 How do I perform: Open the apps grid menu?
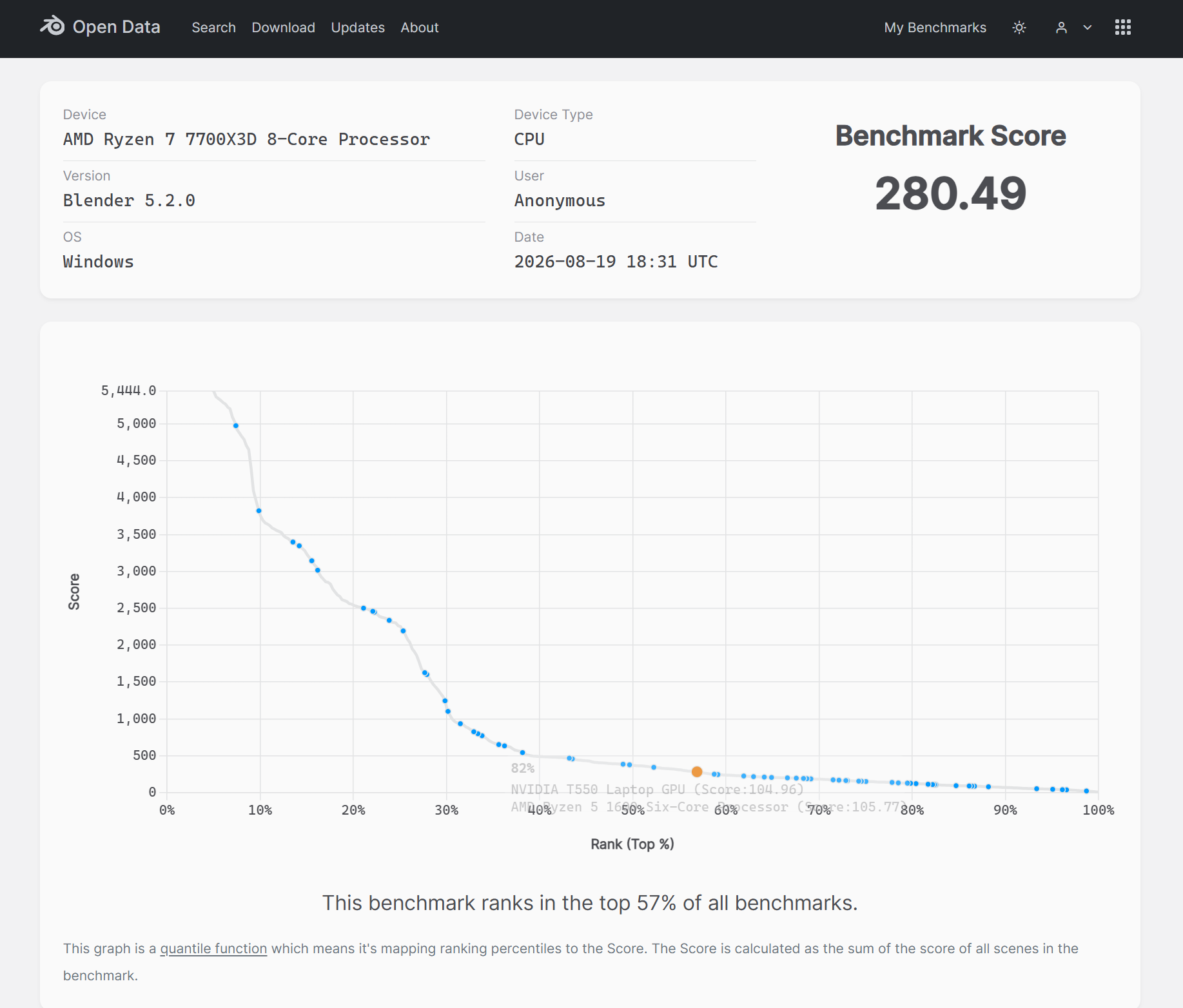click(1123, 27)
